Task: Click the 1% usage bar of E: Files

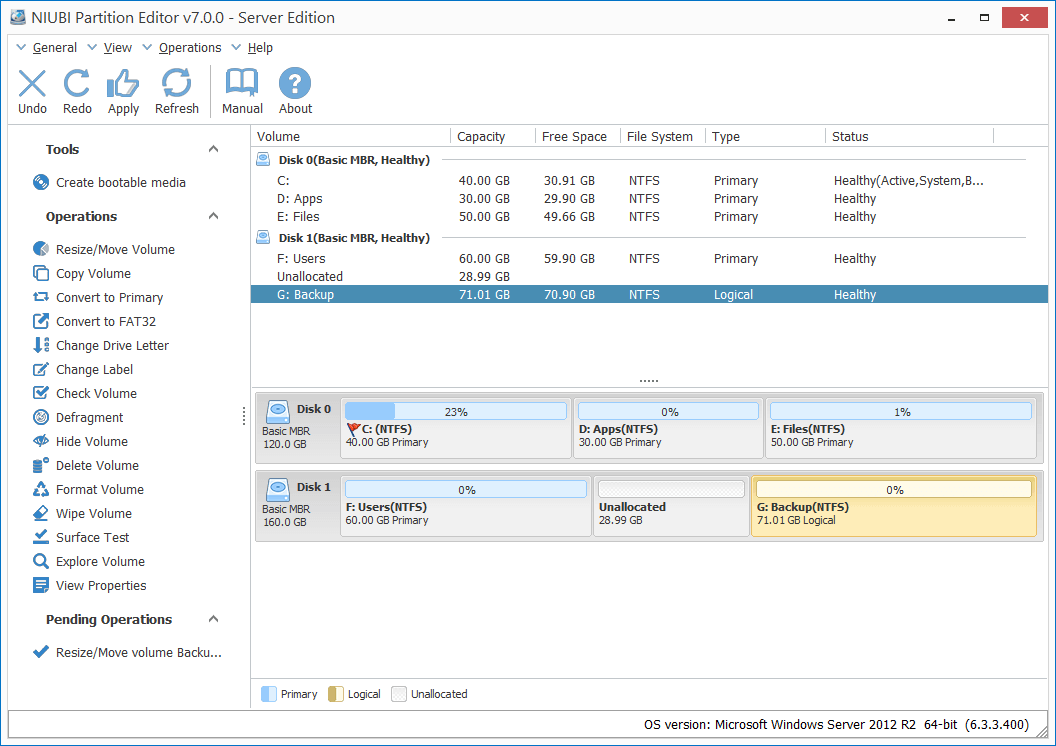Action: 901,411
